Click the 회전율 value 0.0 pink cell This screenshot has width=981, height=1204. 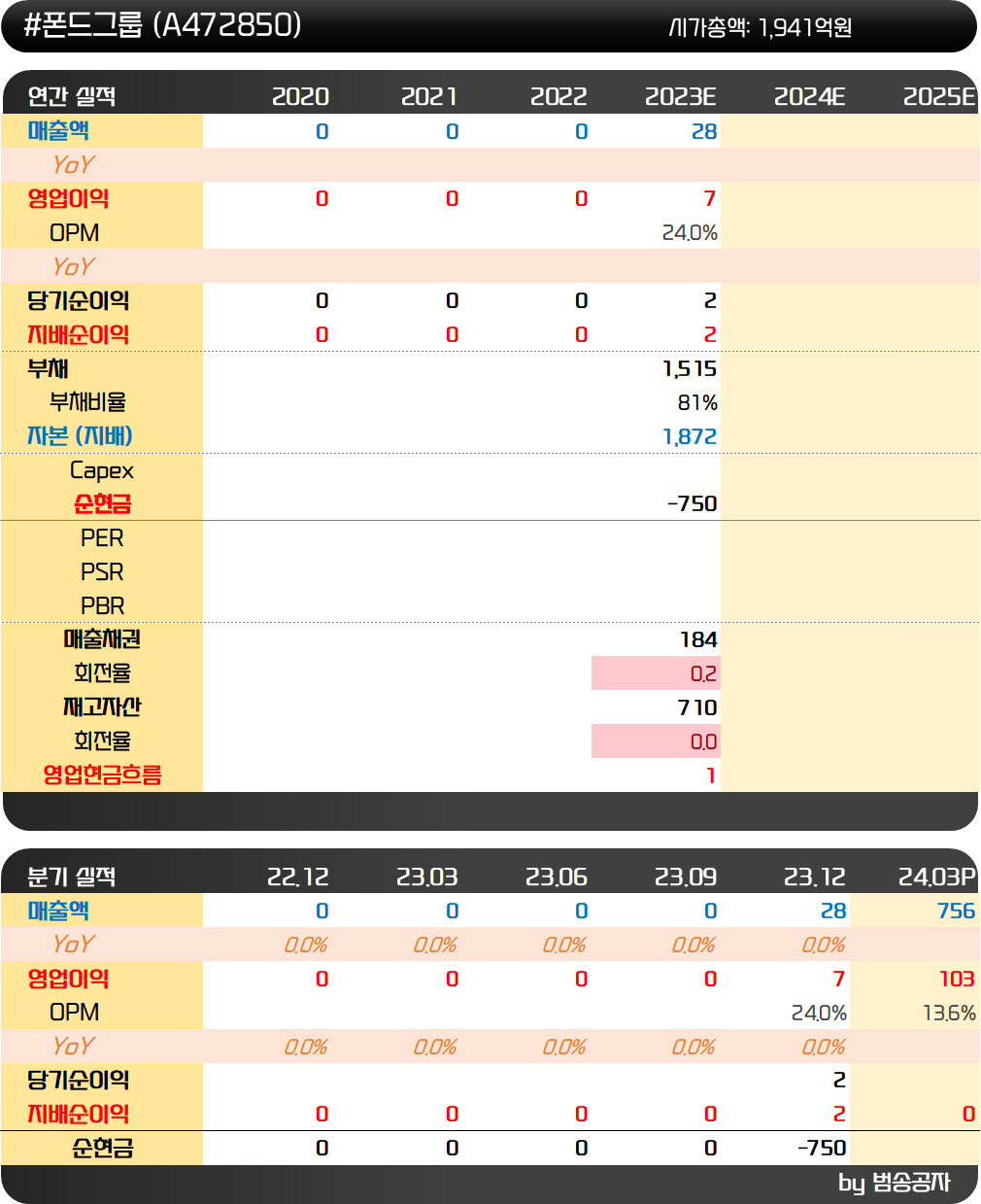[656, 741]
